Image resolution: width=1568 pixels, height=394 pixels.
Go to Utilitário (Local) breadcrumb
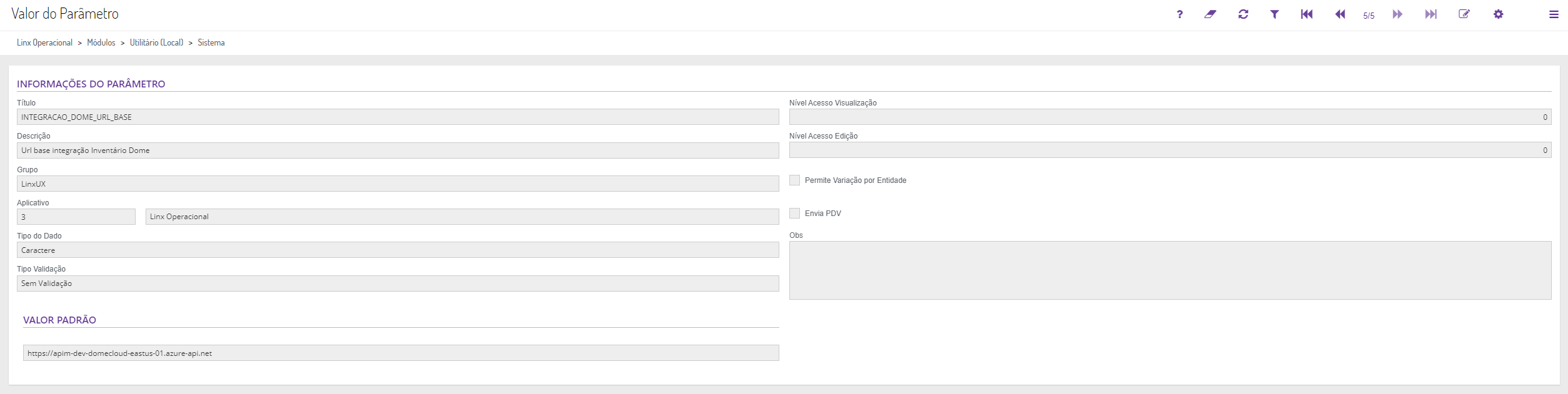[x=156, y=42]
